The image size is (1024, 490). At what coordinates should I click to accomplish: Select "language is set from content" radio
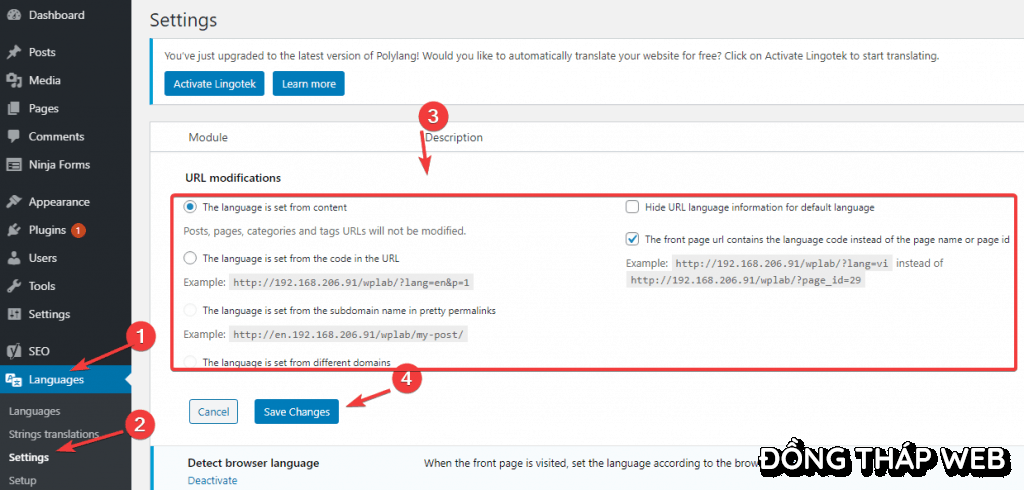tap(190, 208)
